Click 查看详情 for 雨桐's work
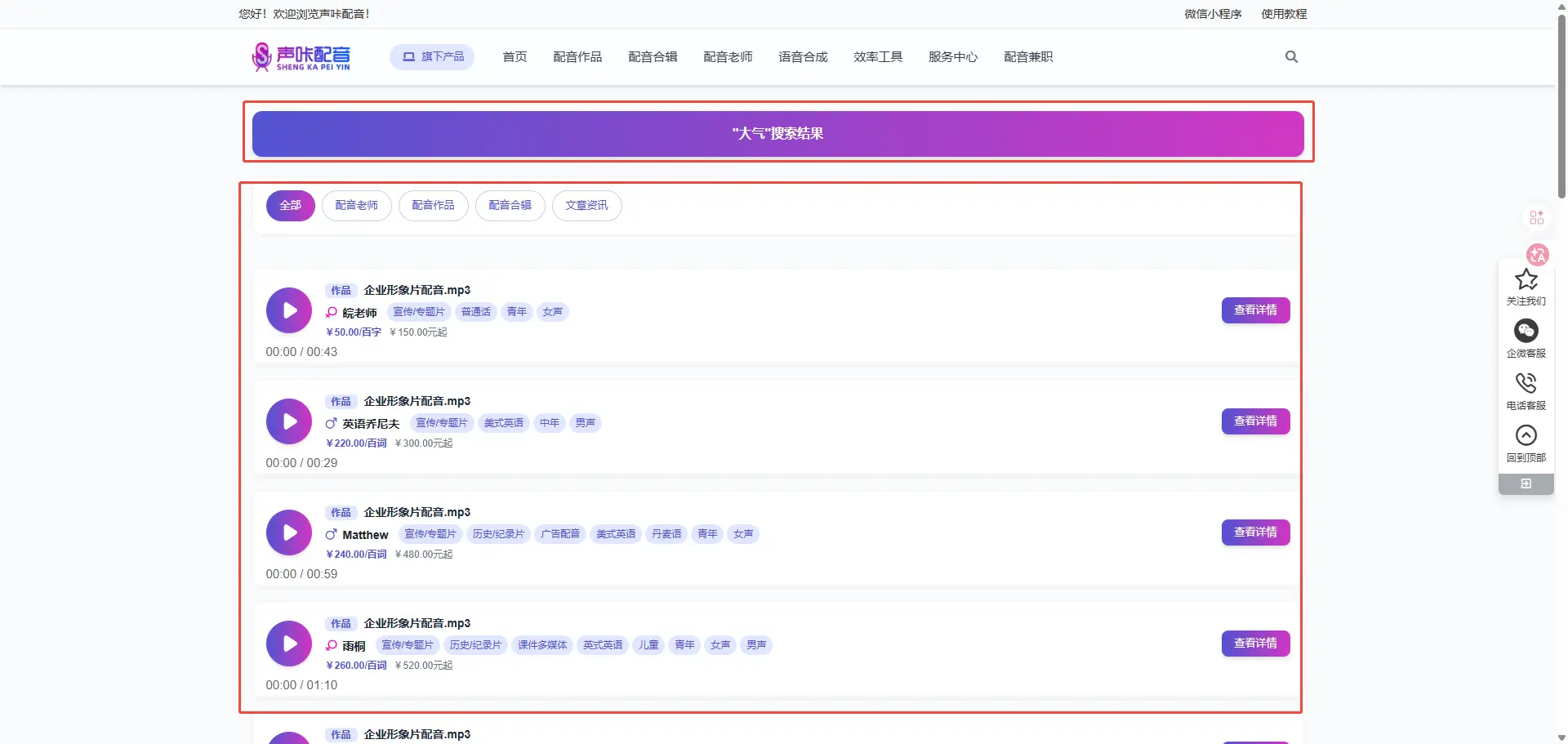 (x=1255, y=644)
